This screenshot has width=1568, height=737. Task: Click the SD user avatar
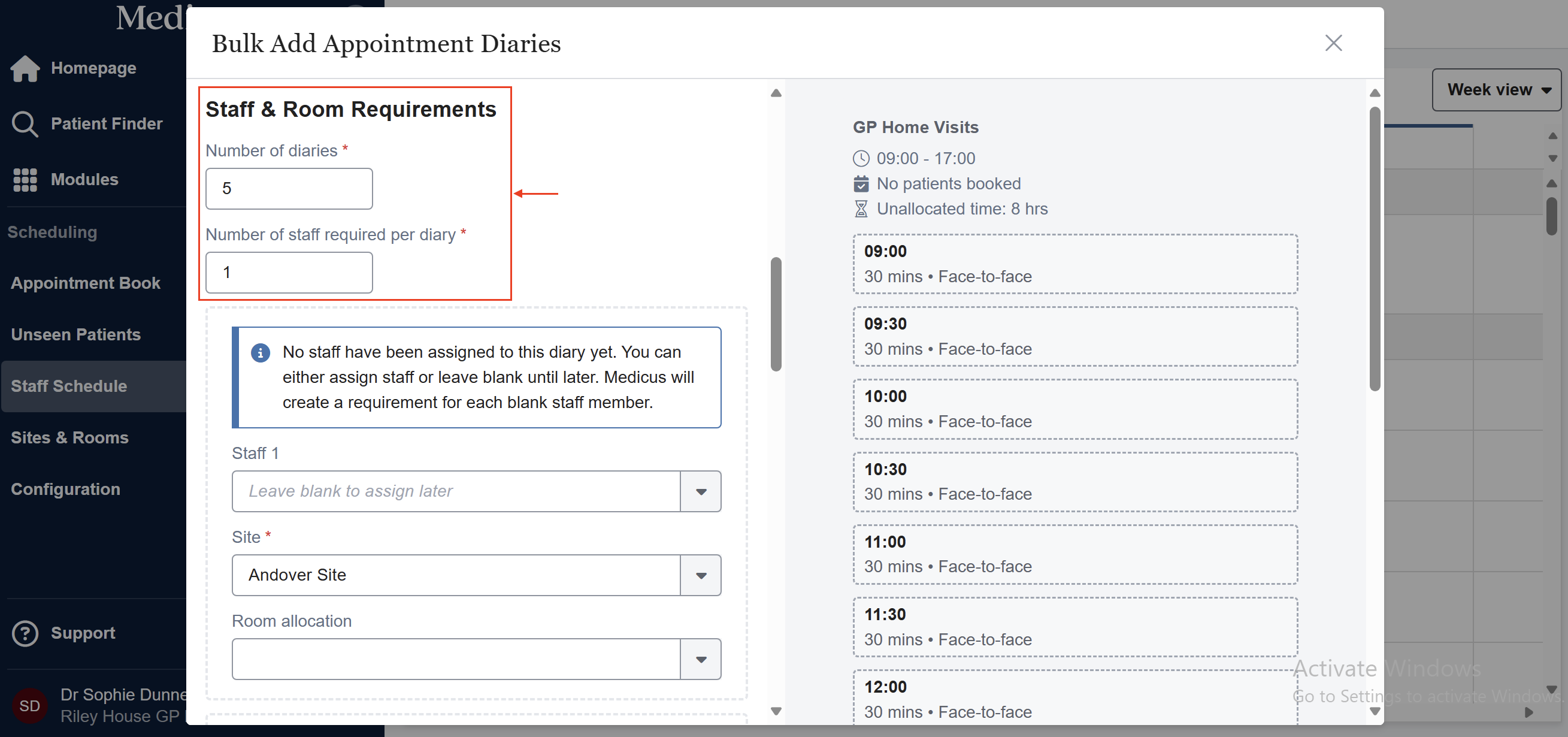29,705
